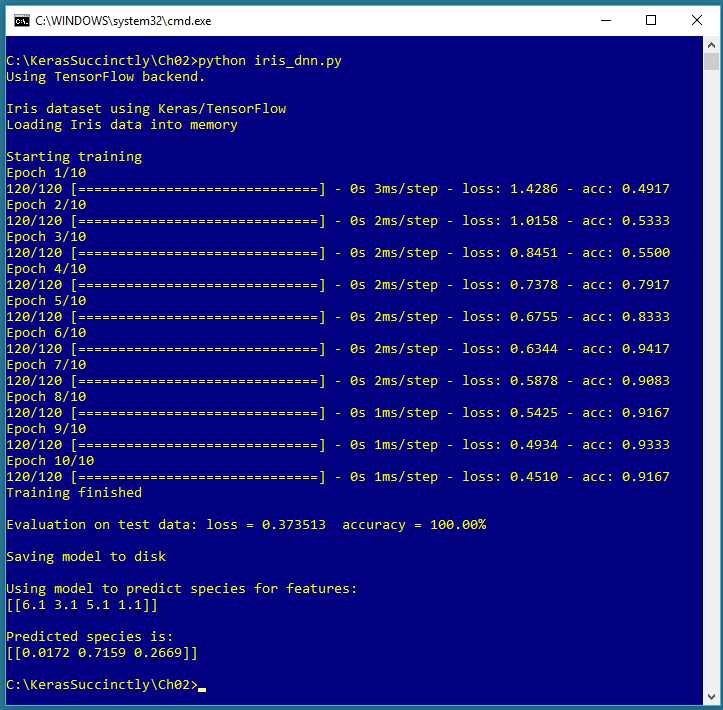Image resolution: width=723 pixels, height=710 pixels.
Task: Click the features array [[6.1 3.1 5.1 1.1]]
Action: 82,605
